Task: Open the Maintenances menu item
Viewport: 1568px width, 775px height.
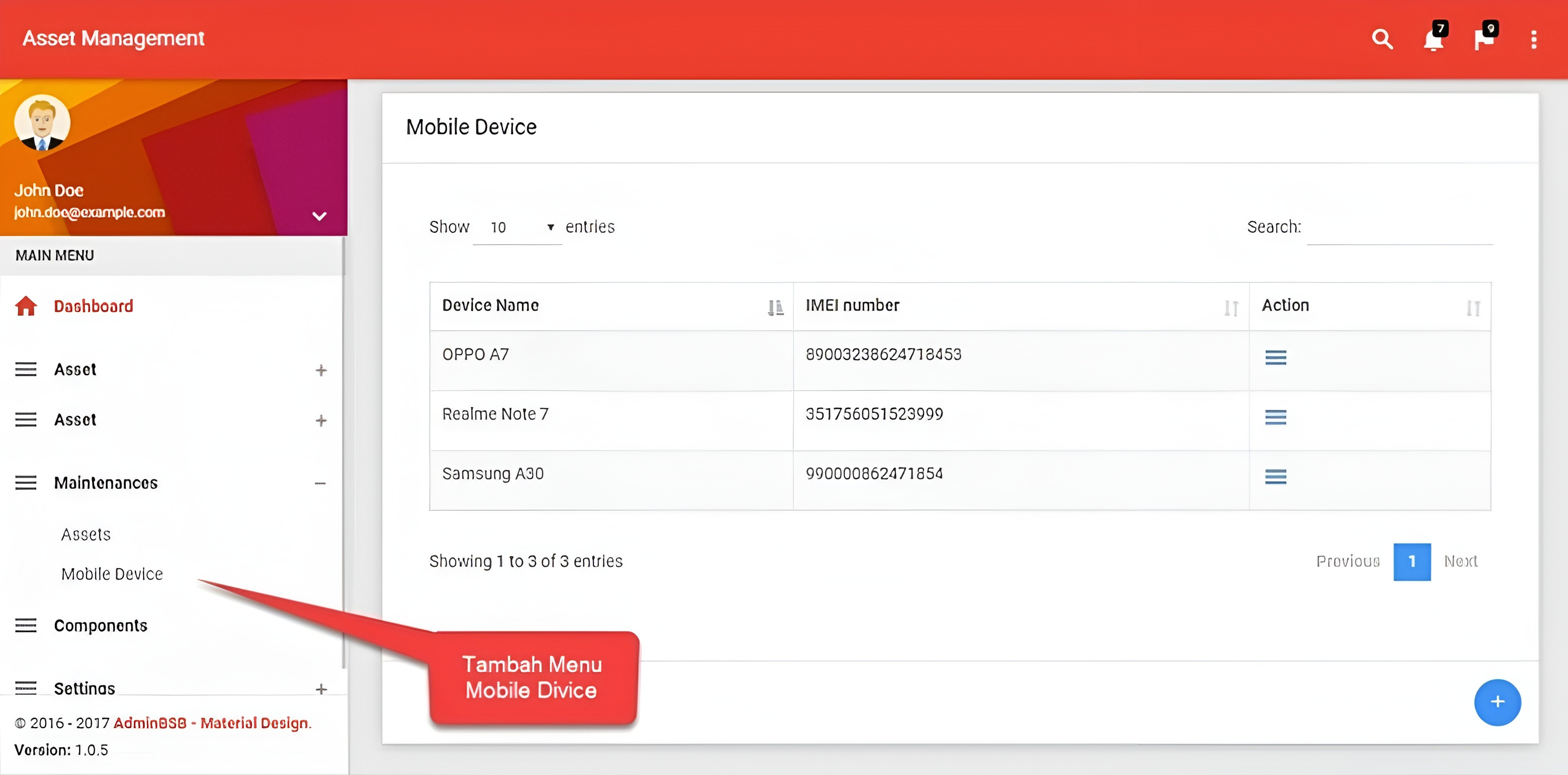Action: (106, 483)
